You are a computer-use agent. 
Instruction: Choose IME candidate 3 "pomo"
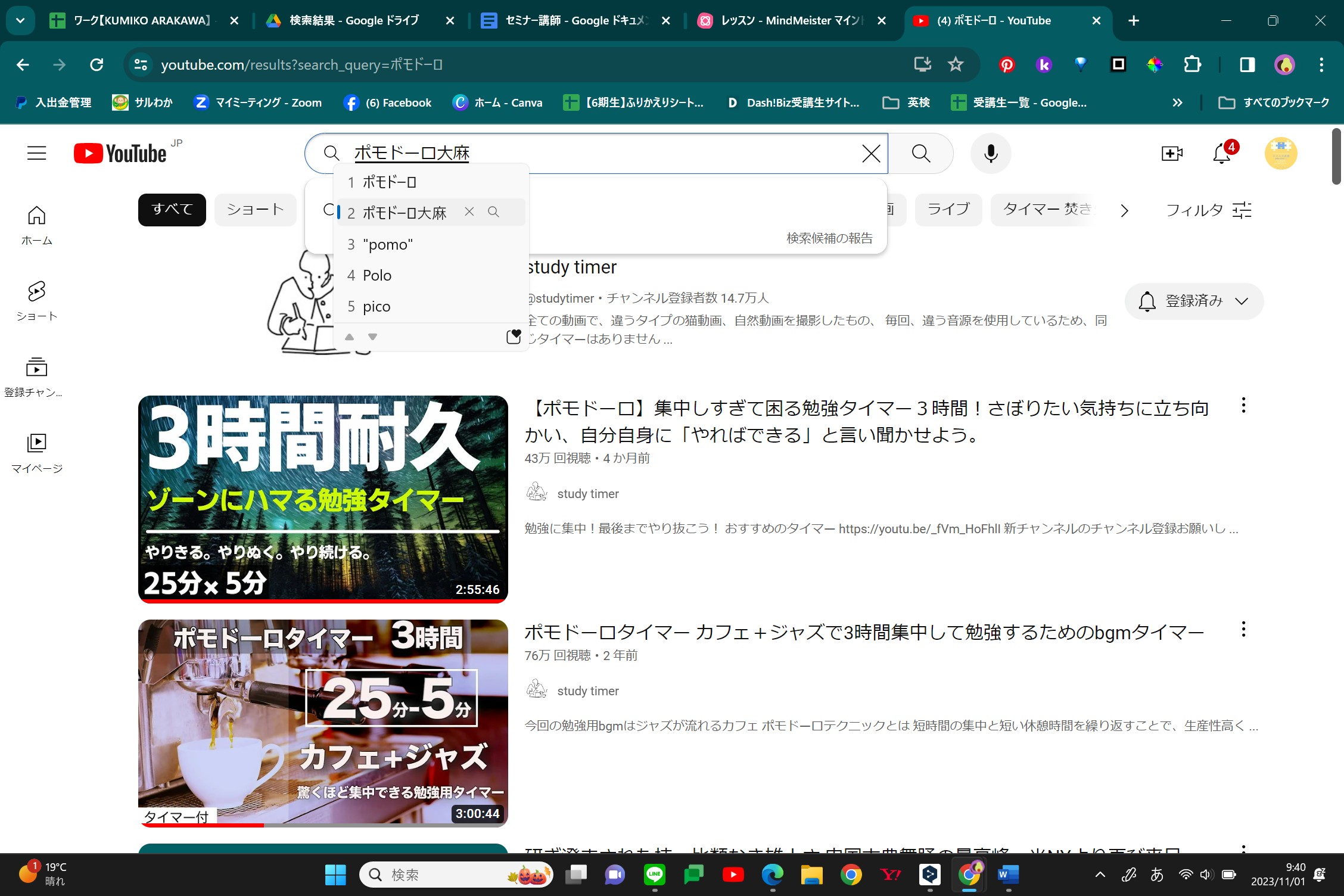coord(431,244)
